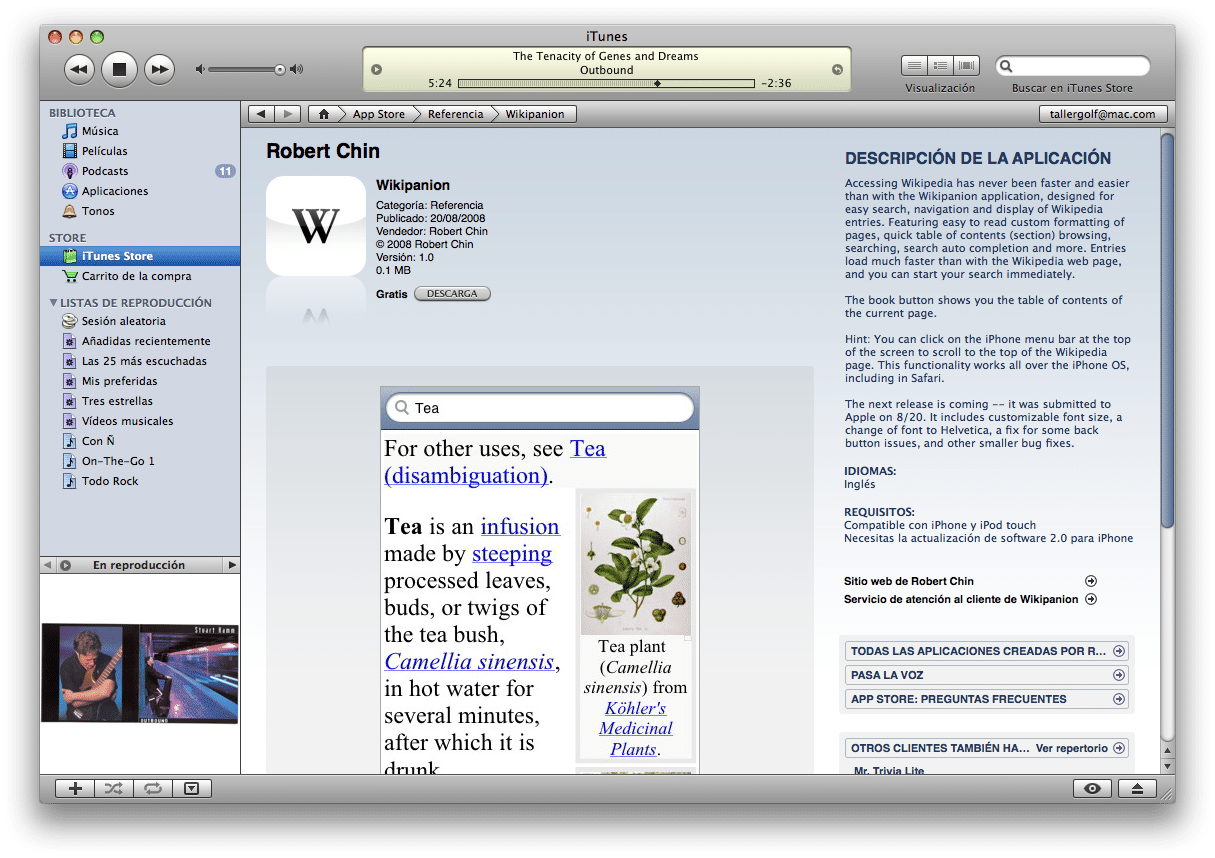Click the vertical scrollbar thumb
Viewport: 1215px width, 858px height.
pyautogui.click(x=1167, y=331)
